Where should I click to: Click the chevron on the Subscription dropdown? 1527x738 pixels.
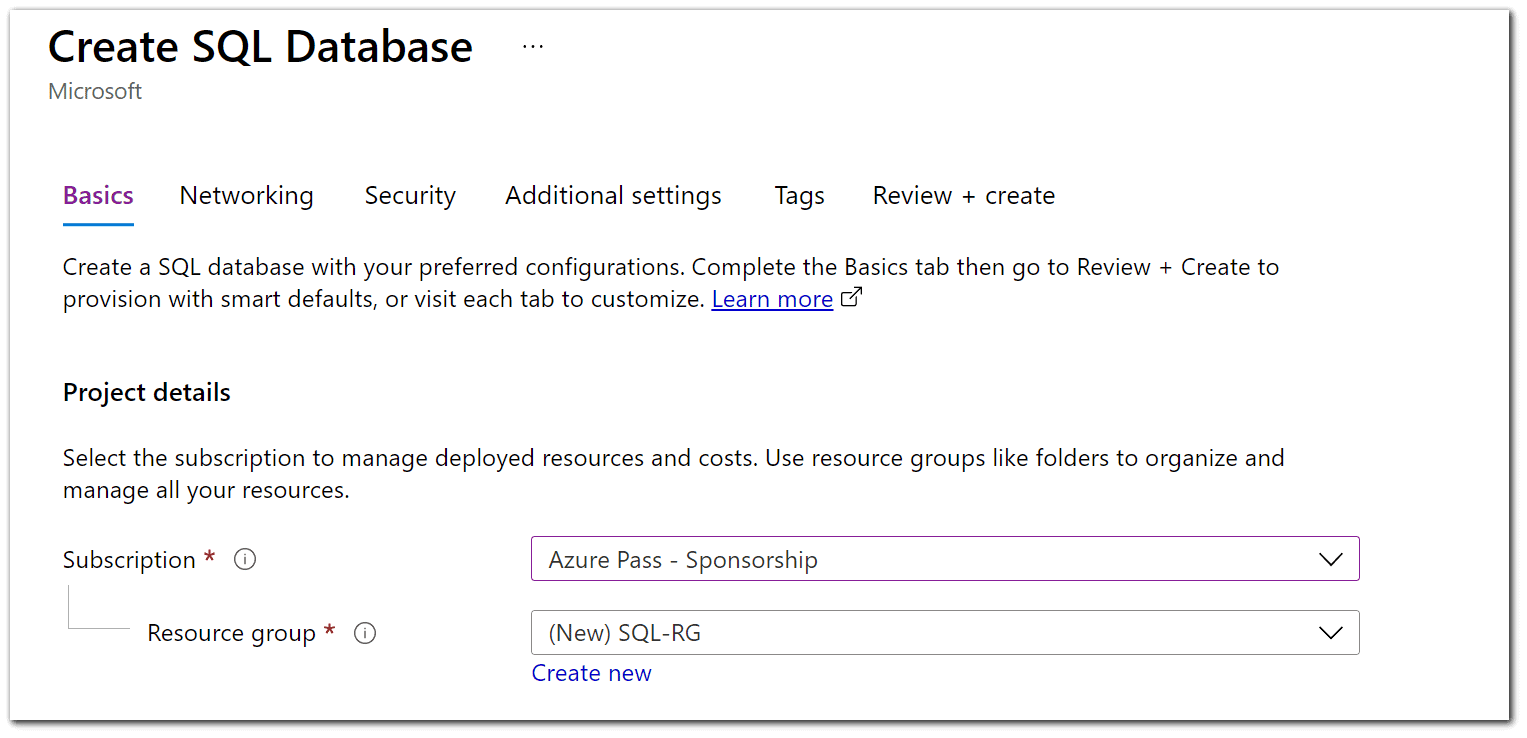(x=1330, y=559)
